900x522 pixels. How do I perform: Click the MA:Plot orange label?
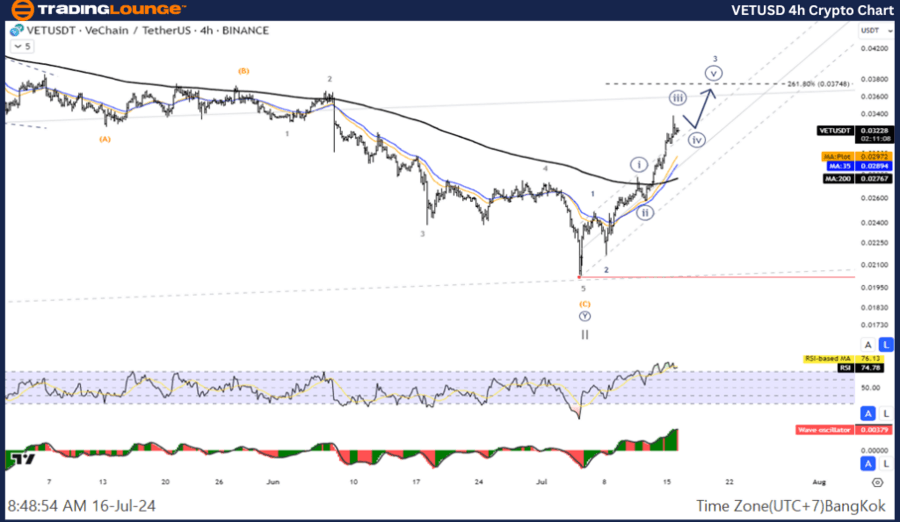837,157
